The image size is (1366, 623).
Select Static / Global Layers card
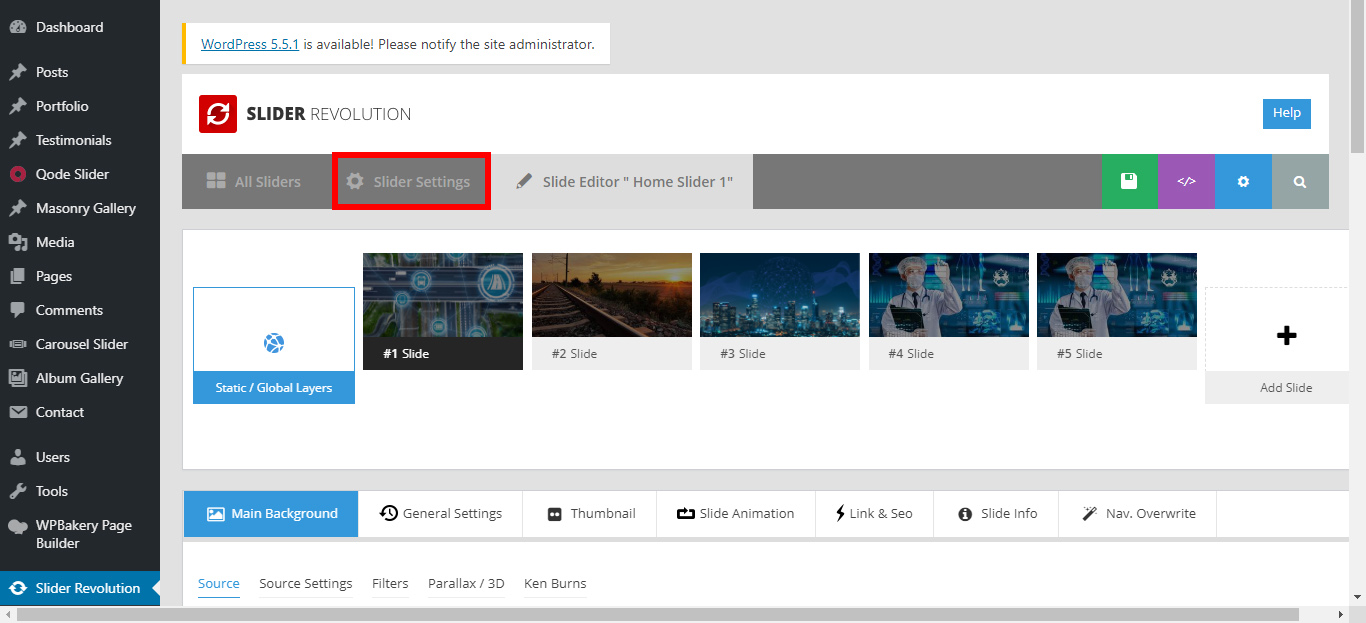pos(274,345)
